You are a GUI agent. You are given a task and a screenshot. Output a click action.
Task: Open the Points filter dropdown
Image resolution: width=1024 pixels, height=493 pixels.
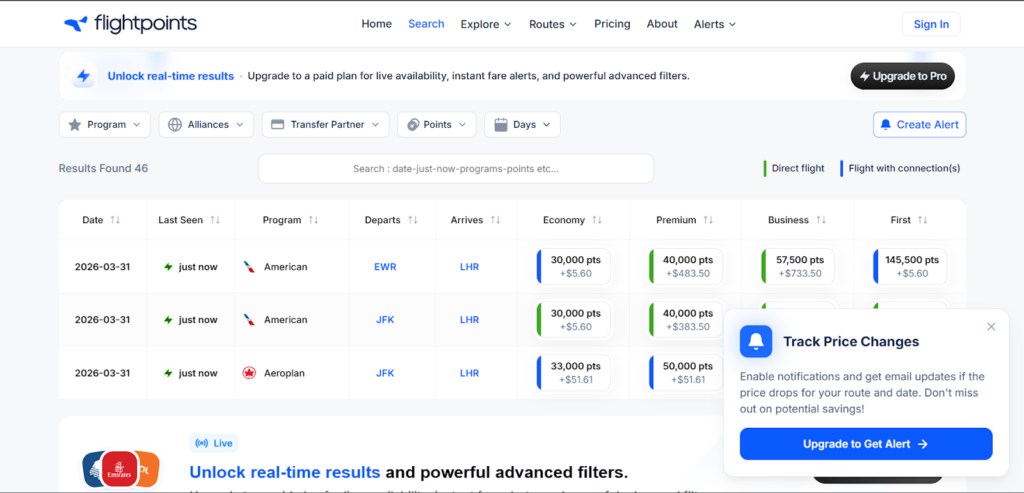pos(436,125)
